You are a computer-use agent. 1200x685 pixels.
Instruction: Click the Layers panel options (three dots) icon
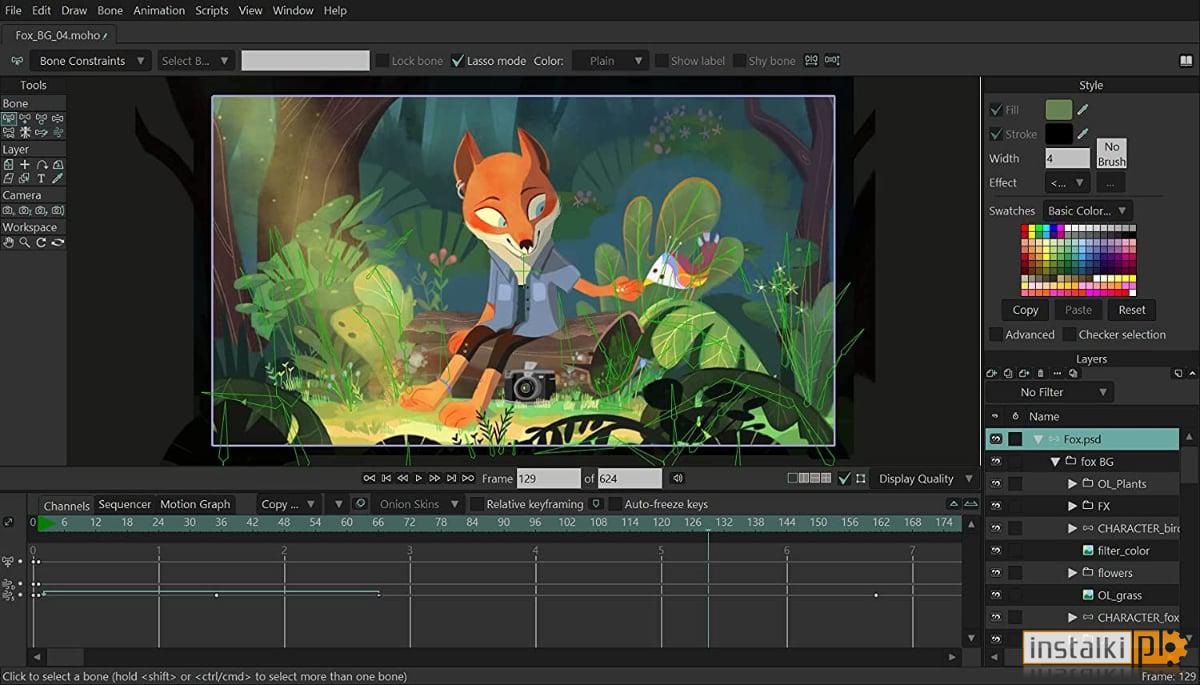point(1057,373)
